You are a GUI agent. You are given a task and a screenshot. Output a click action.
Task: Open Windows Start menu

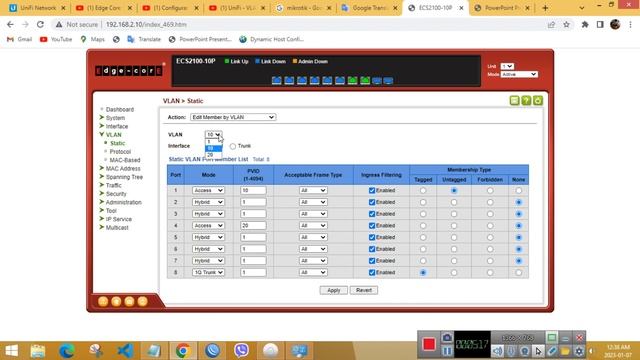11,351
